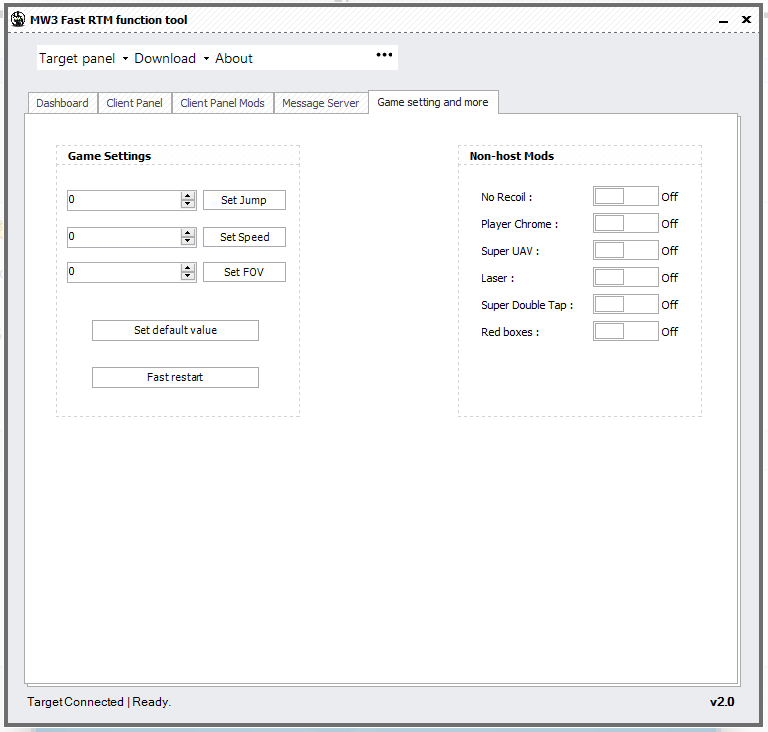This screenshot has height=732, width=768.
Task: Click the Set FOV button
Action: pos(244,272)
